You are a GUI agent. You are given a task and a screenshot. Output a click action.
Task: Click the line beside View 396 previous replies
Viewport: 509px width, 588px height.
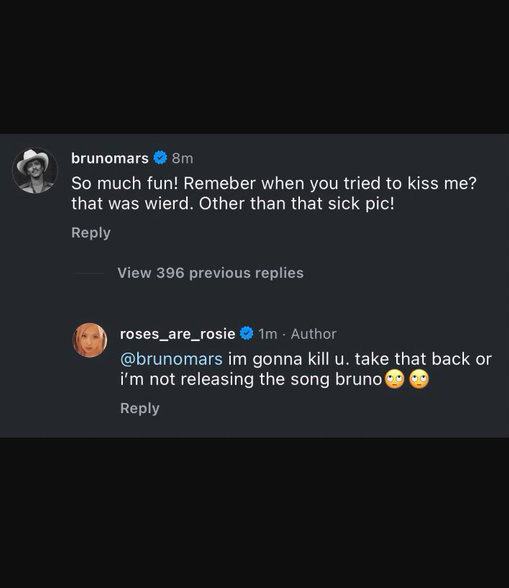point(89,273)
